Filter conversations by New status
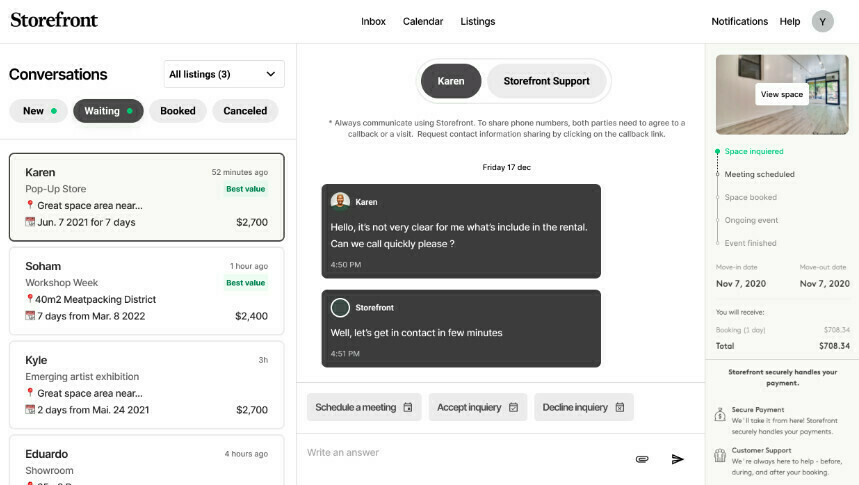Viewport: 859px width, 485px height. (x=39, y=111)
